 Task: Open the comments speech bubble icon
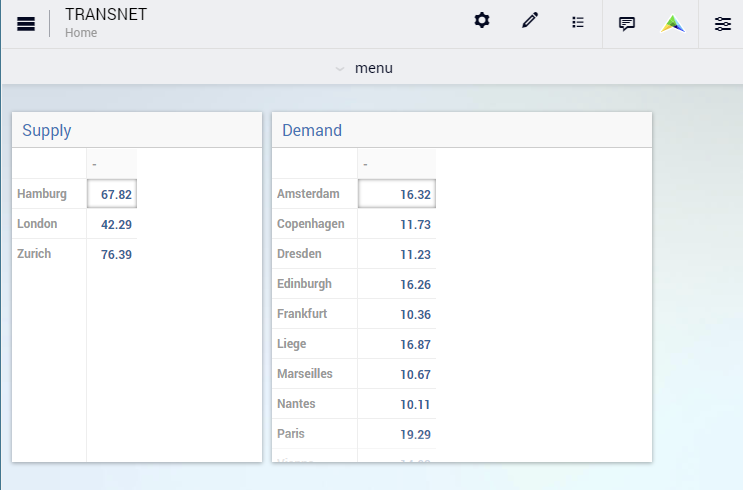[x=627, y=24]
